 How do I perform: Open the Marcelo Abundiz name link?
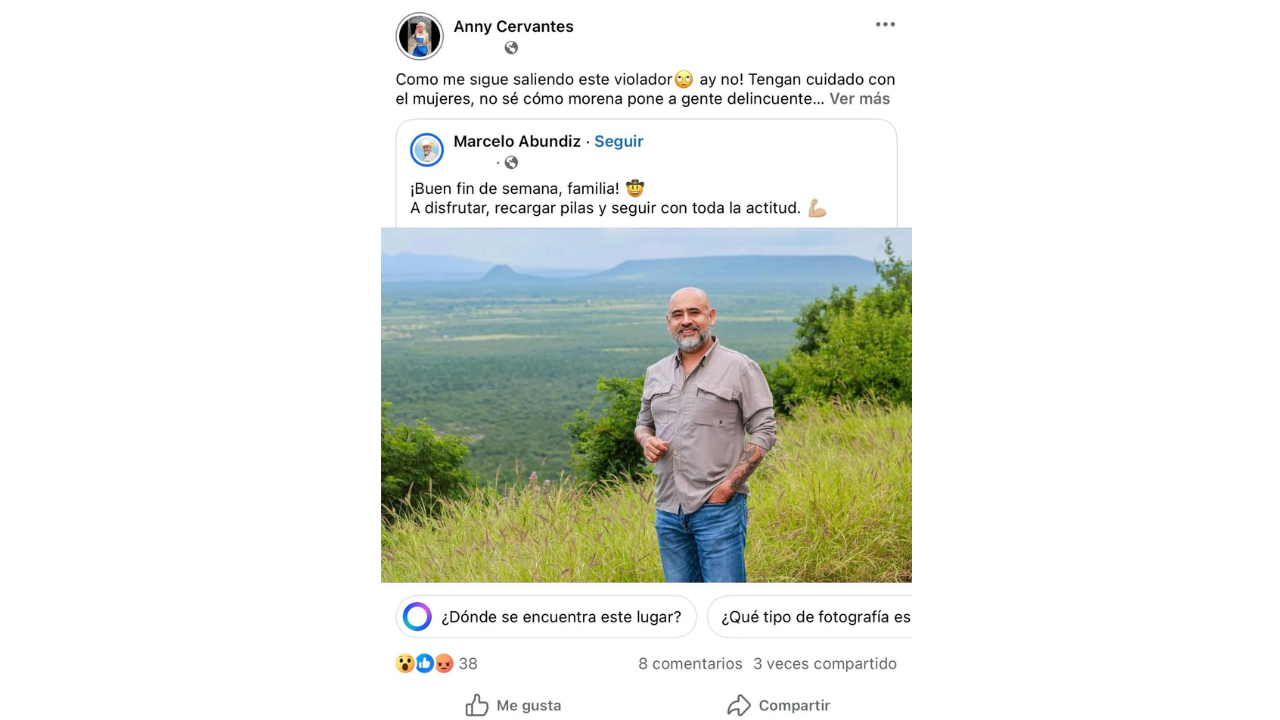517,142
